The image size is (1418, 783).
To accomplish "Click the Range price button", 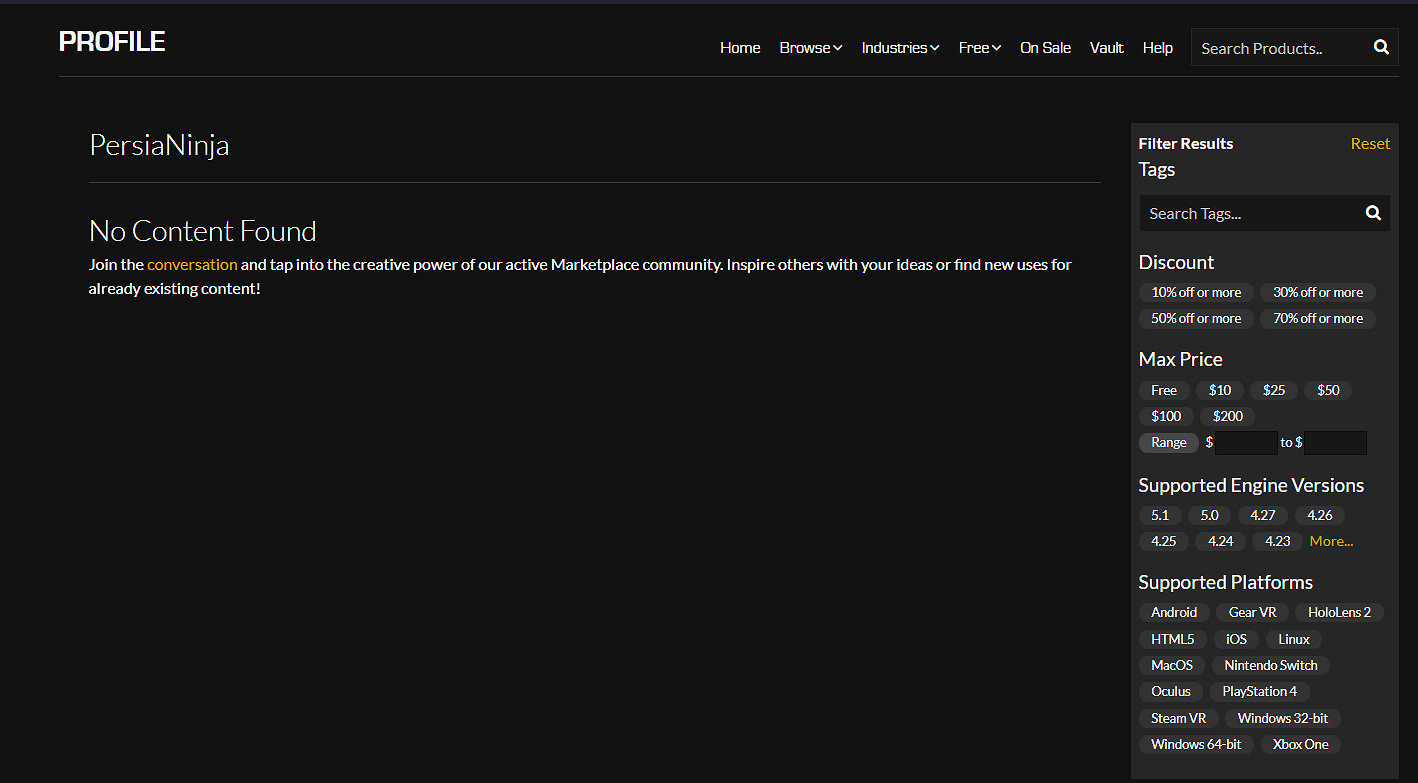I will (1168, 443).
